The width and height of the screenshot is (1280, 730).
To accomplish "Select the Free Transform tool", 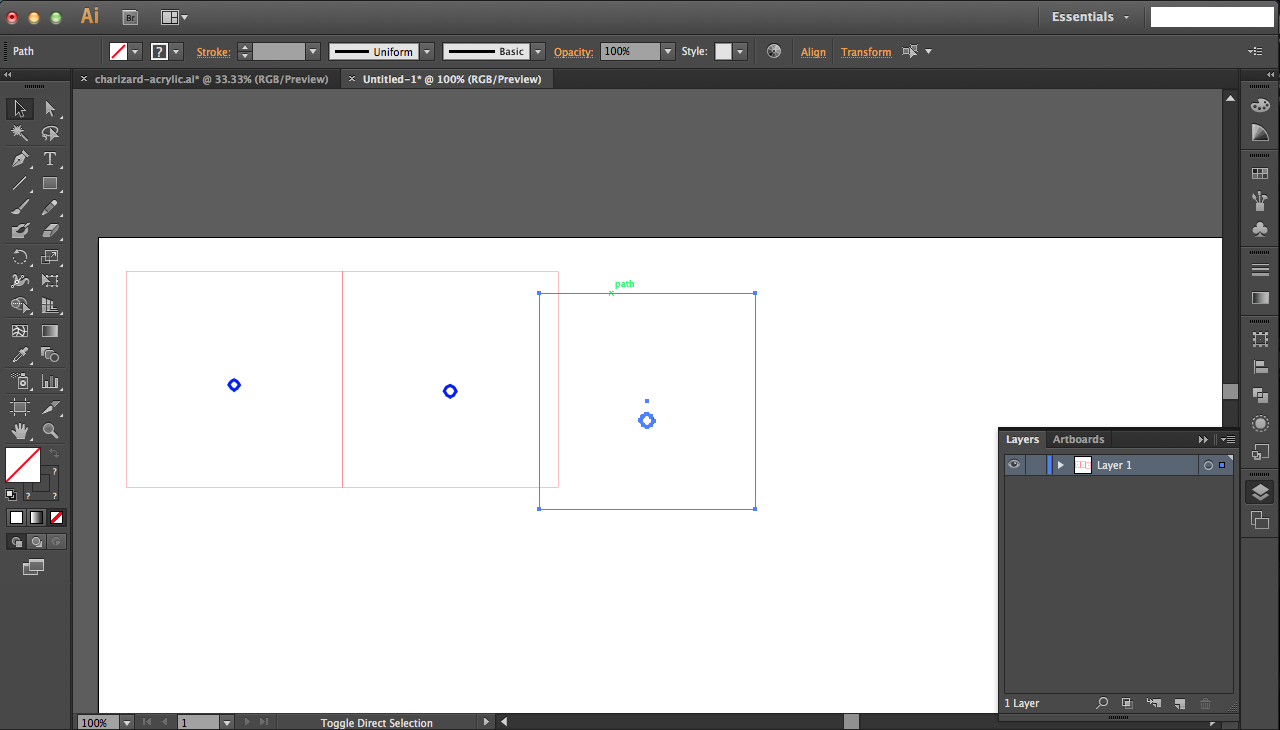I will 50,282.
